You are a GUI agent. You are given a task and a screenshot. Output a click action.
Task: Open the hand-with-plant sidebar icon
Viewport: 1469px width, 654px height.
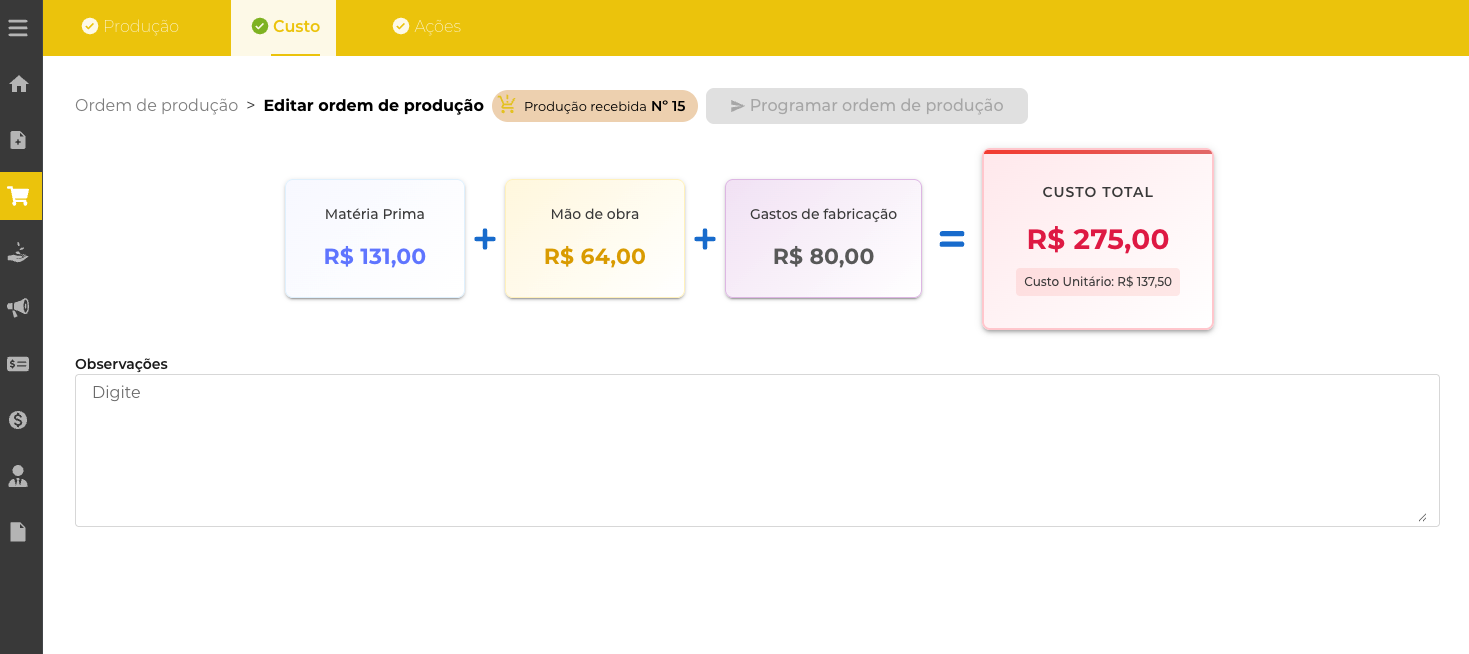[x=18, y=252]
